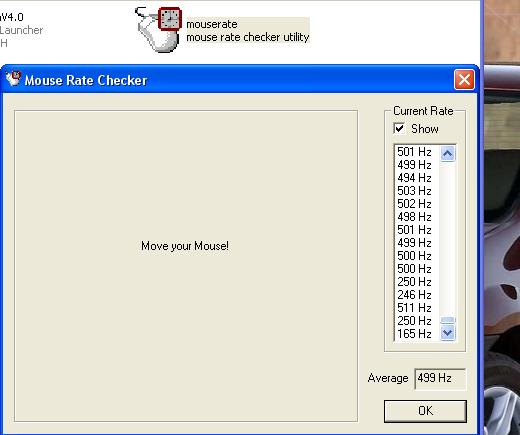
Task: Click the mouserate mouse-and-clock icon
Action: [159, 29]
